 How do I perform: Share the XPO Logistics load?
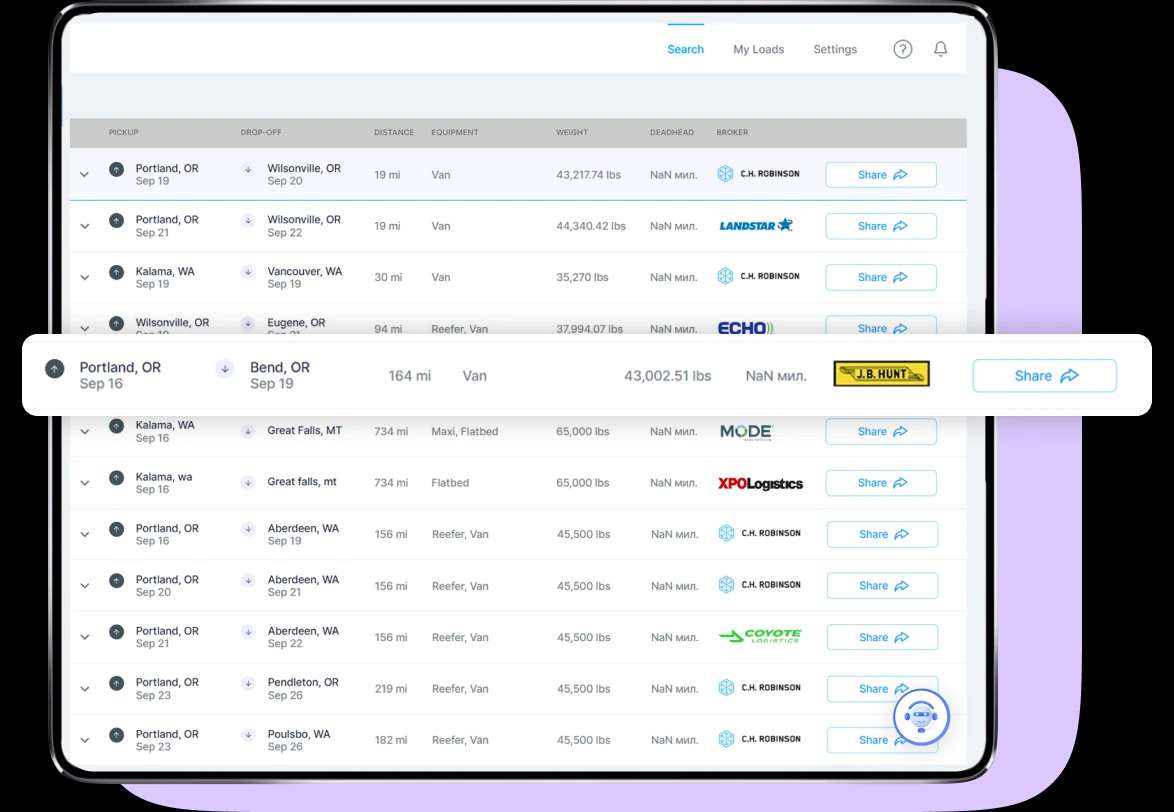pos(881,483)
